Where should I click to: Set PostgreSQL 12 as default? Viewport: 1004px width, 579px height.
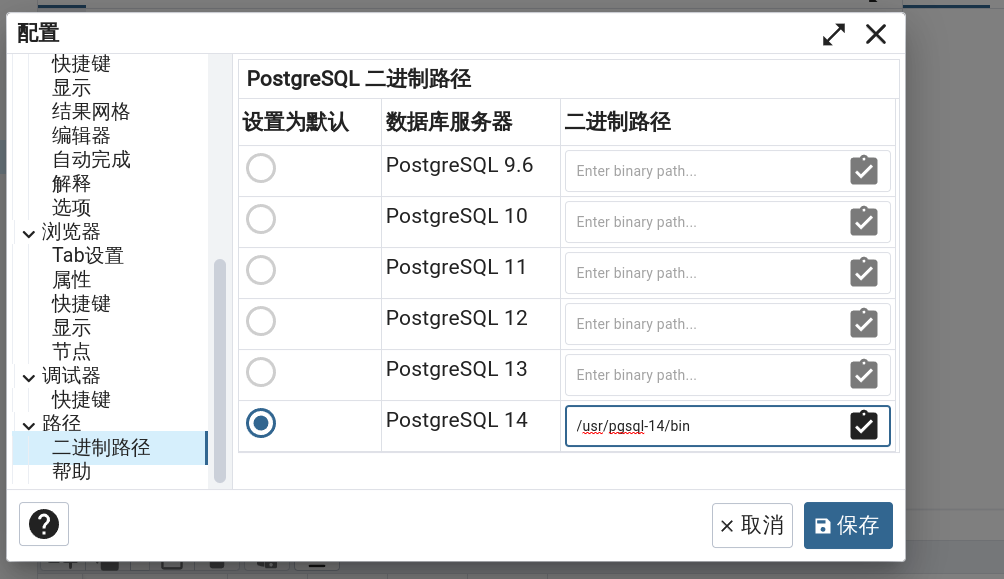[x=261, y=321]
